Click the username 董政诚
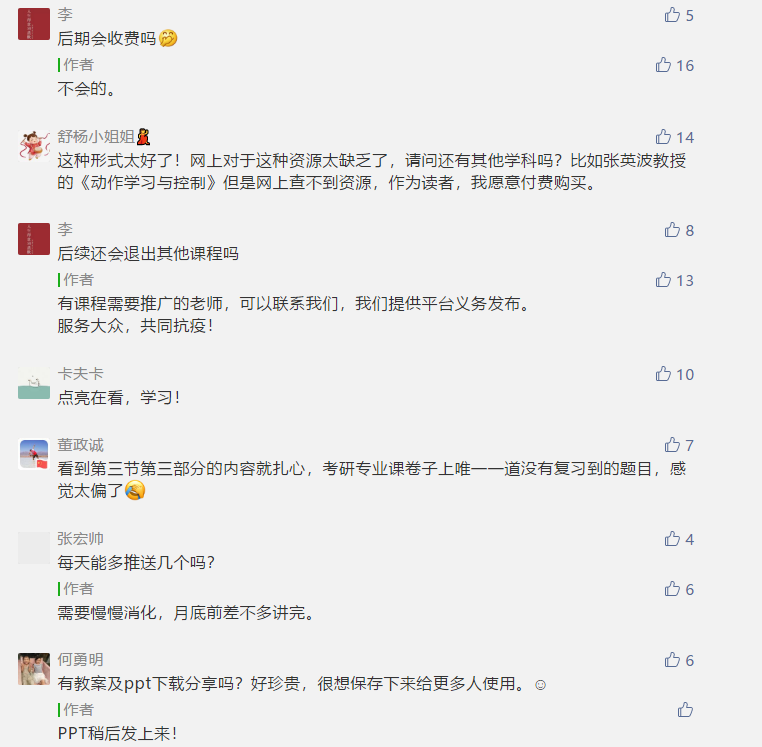Image resolution: width=762 pixels, height=747 pixels. [80, 445]
